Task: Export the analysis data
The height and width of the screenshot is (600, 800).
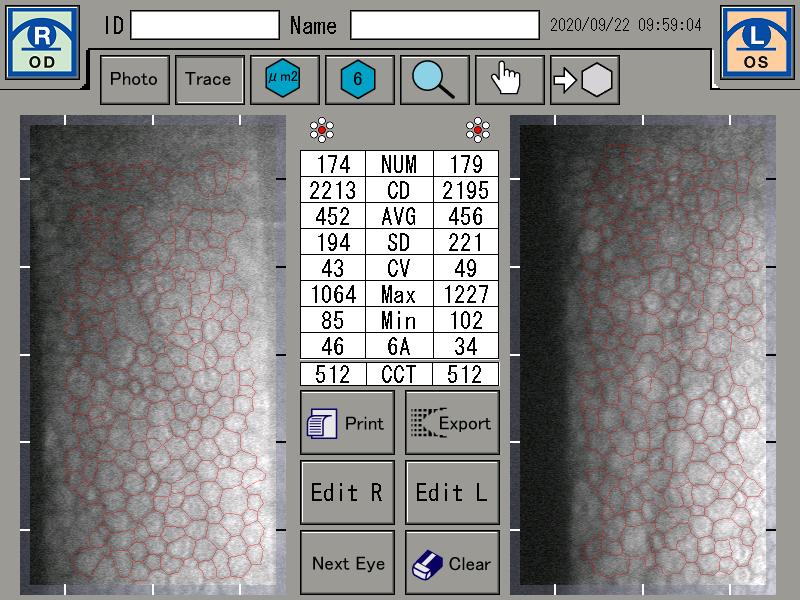Action: [x=452, y=422]
